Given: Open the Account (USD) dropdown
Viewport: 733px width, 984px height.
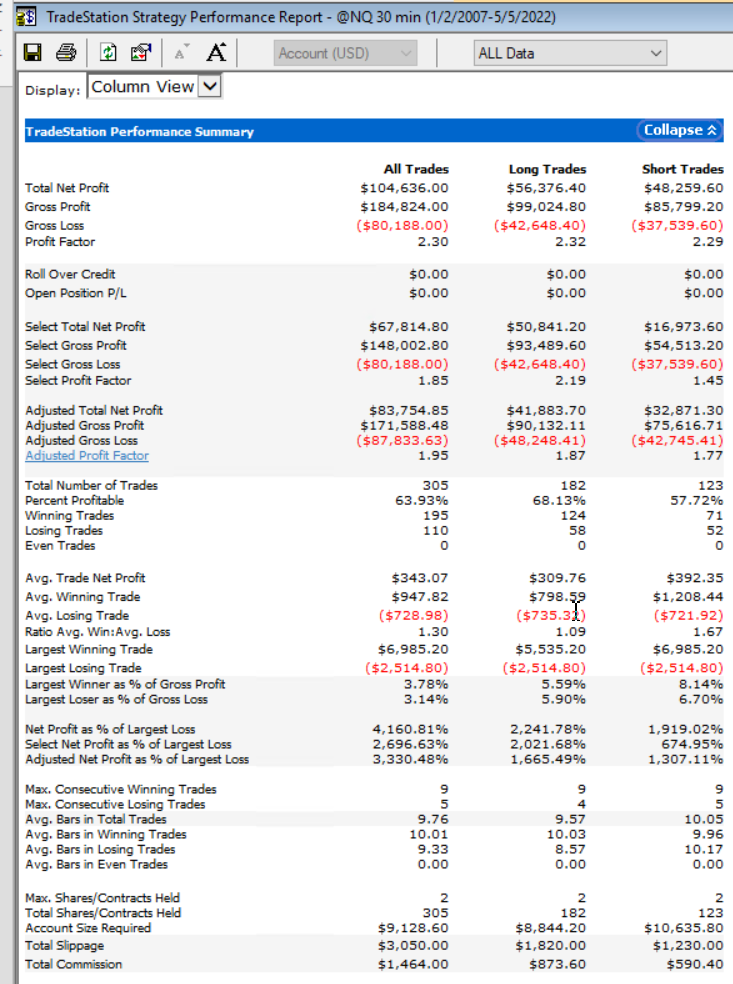Looking at the screenshot, I should 346,53.
